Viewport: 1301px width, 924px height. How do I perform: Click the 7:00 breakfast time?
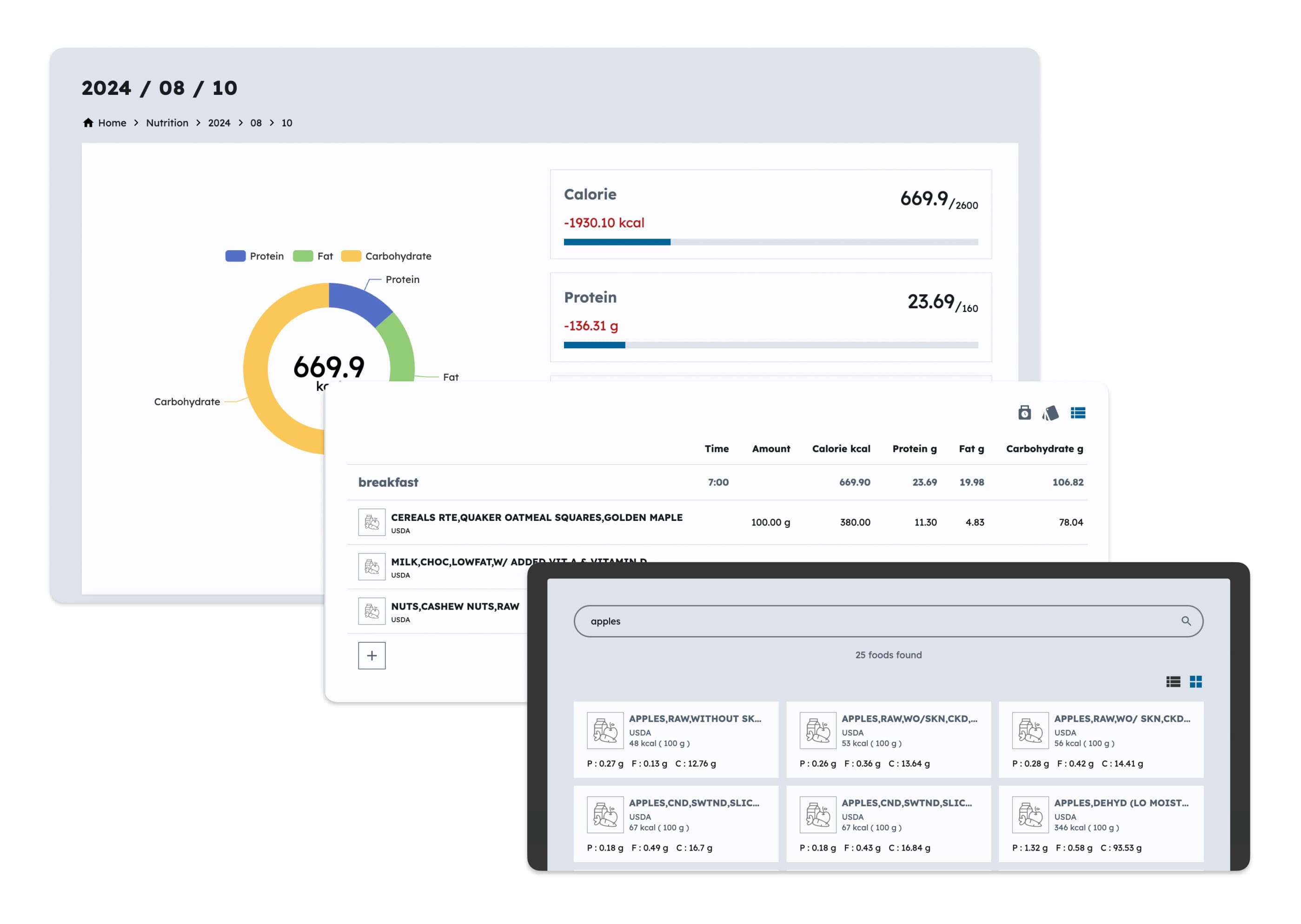tap(718, 482)
